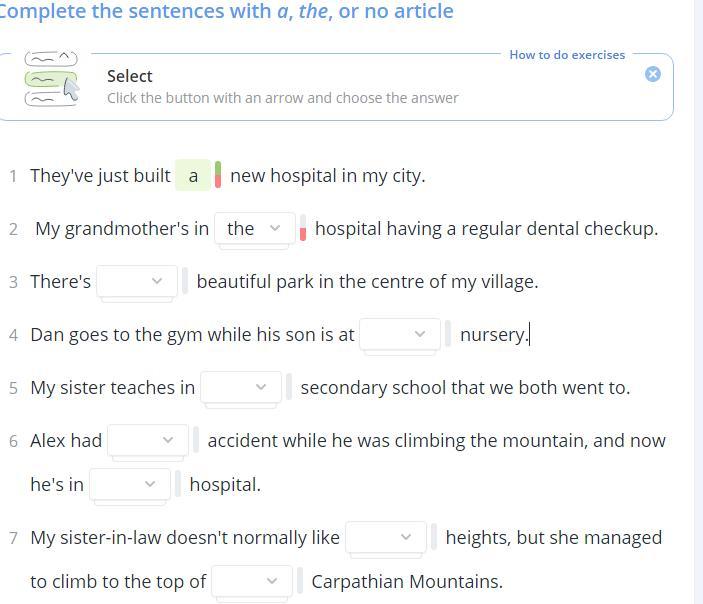Viewport: 703px width, 604px height.
Task: Expand the dropdown after 'he's in'
Action: click(x=130, y=485)
